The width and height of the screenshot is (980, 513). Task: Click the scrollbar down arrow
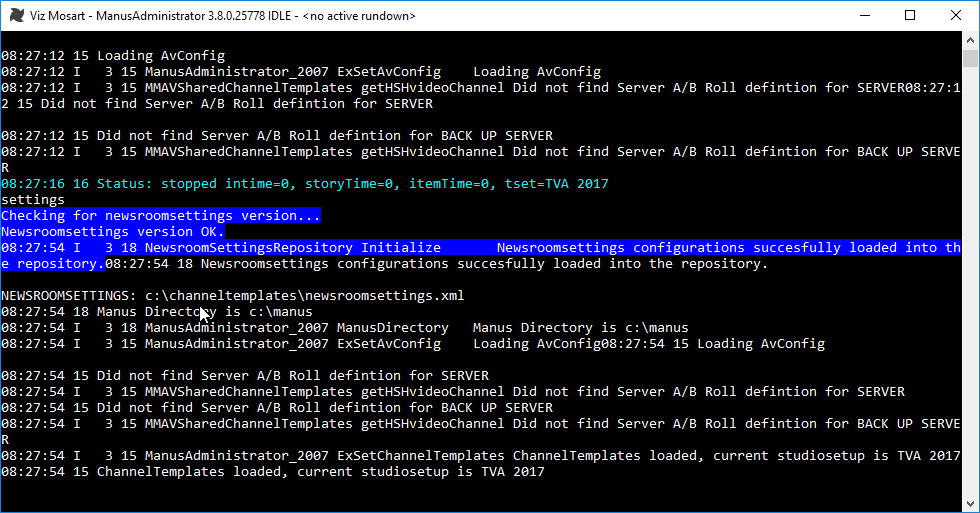point(970,503)
